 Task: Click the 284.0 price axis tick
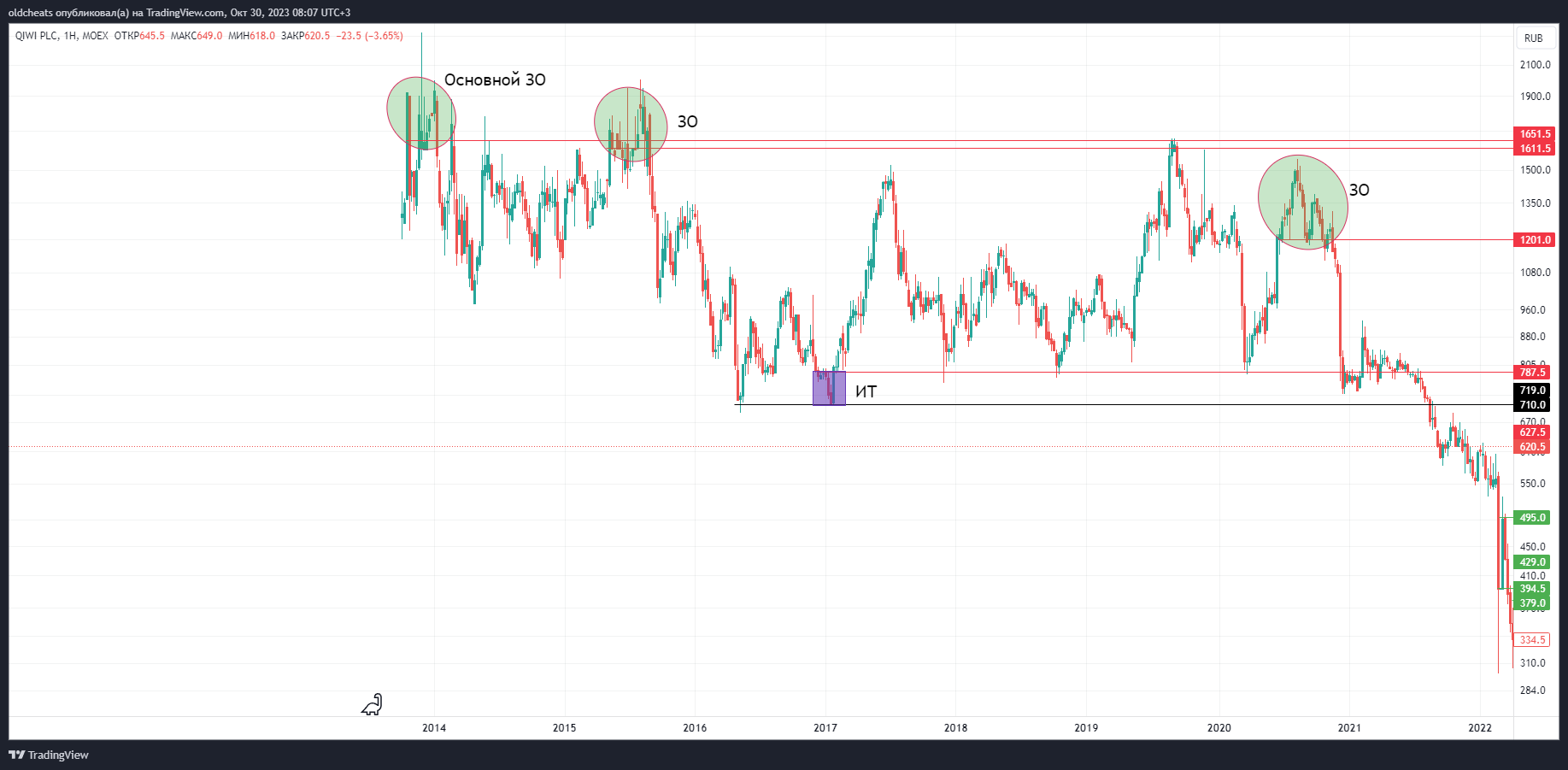point(1533,691)
